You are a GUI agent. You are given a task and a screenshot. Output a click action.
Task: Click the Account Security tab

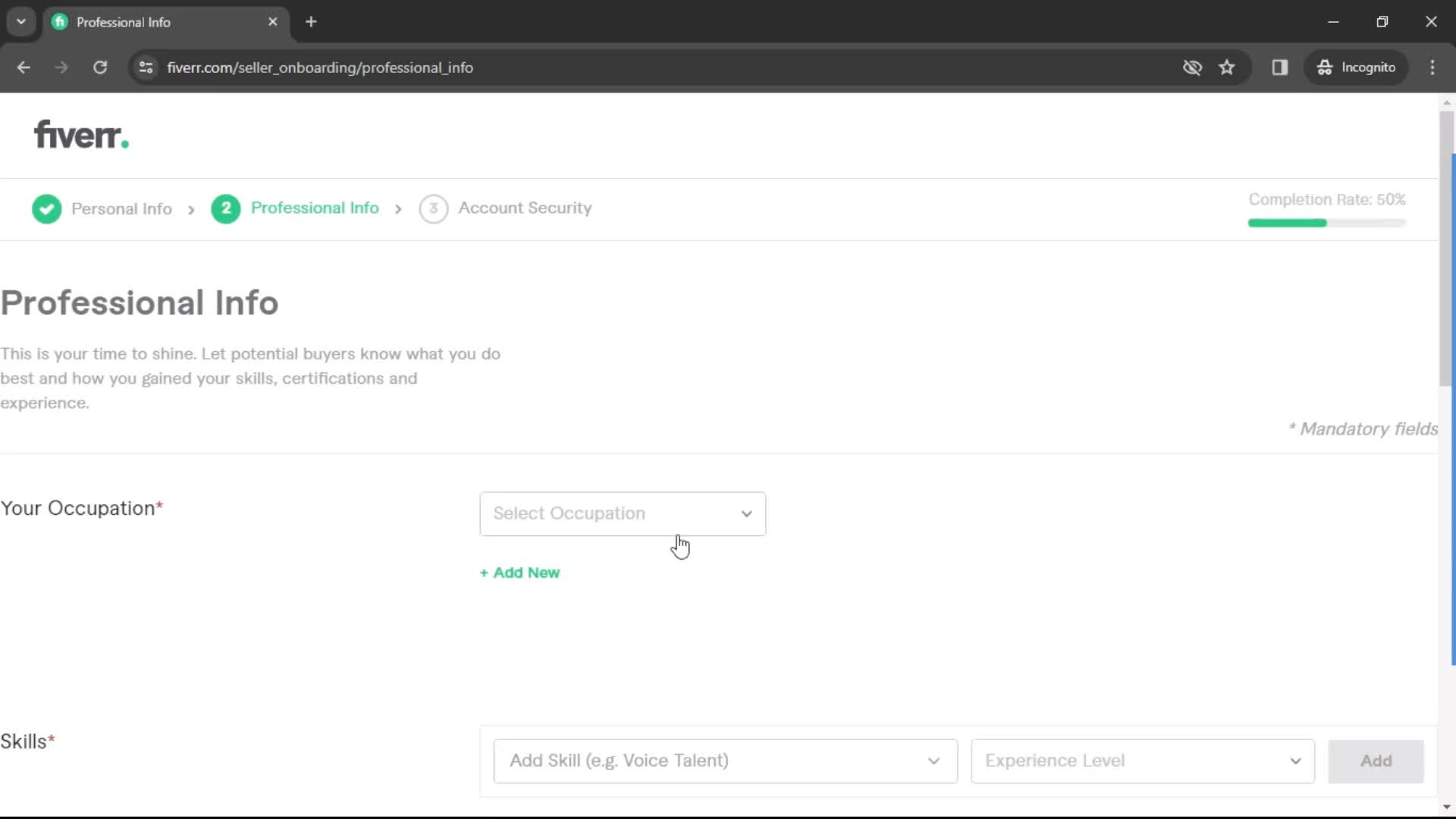(x=523, y=207)
